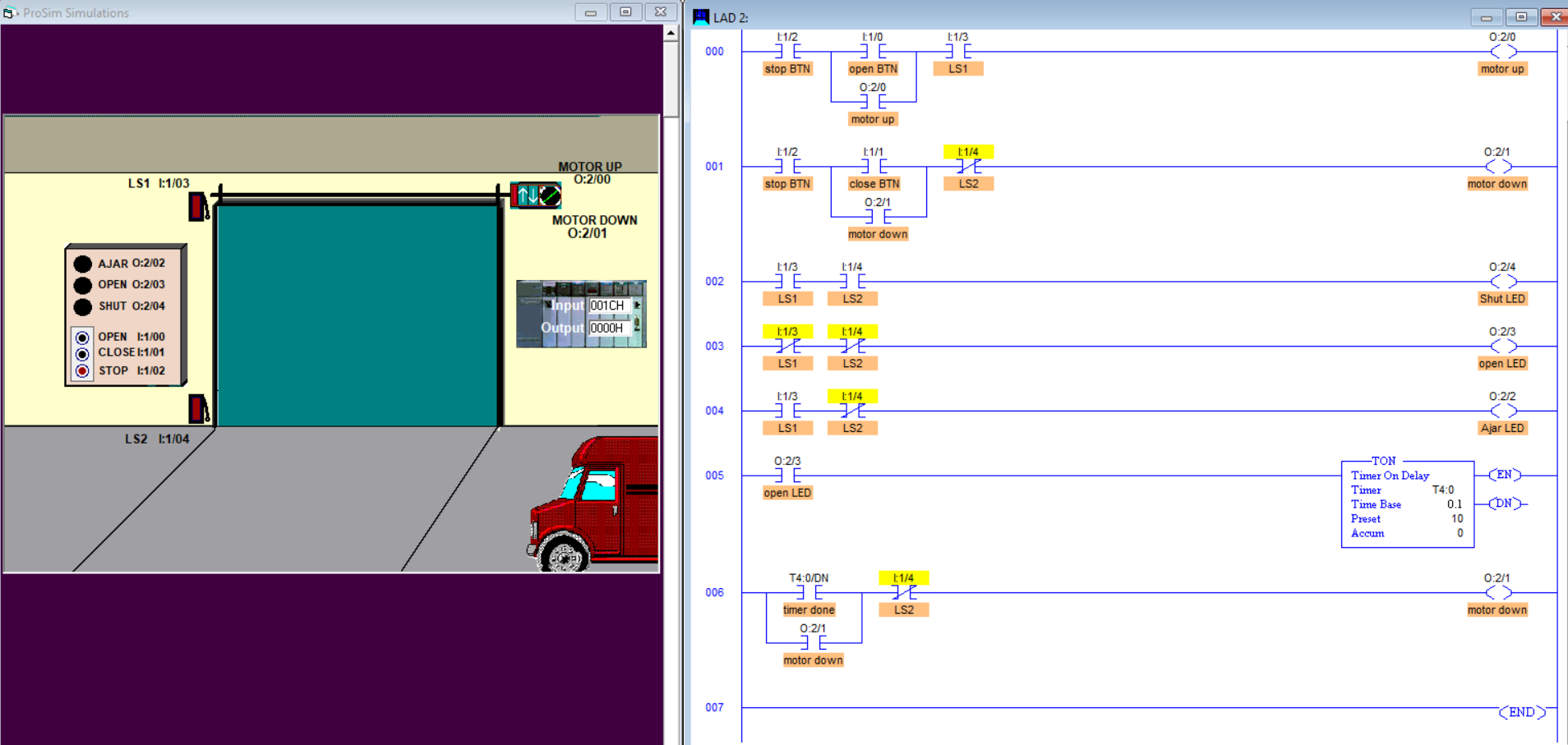This screenshot has height=745, width=1568.
Task: Click the LS2 limit switch near the floor
Action: click(197, 409)
